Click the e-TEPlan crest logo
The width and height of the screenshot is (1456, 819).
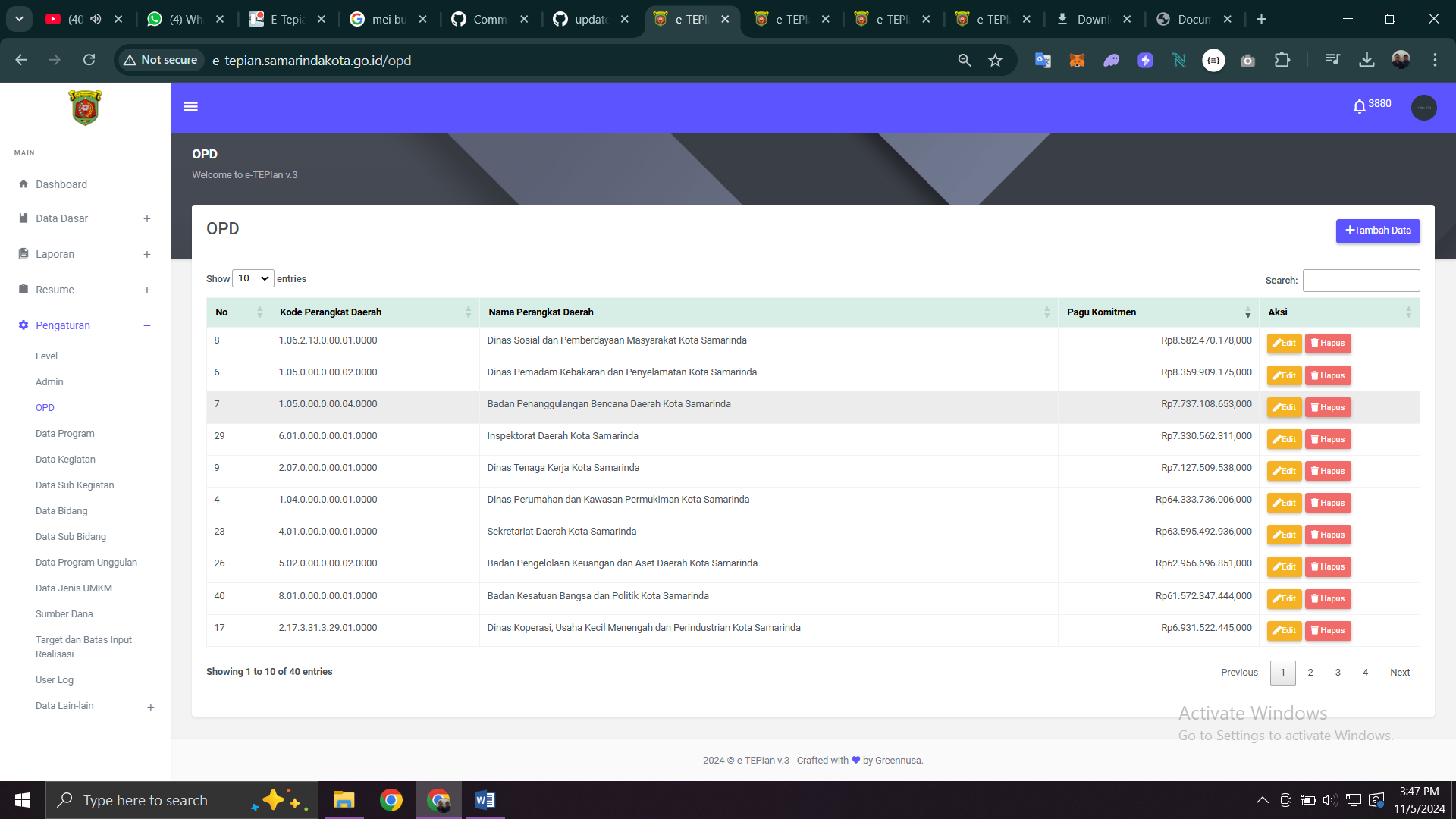(85, 108)
